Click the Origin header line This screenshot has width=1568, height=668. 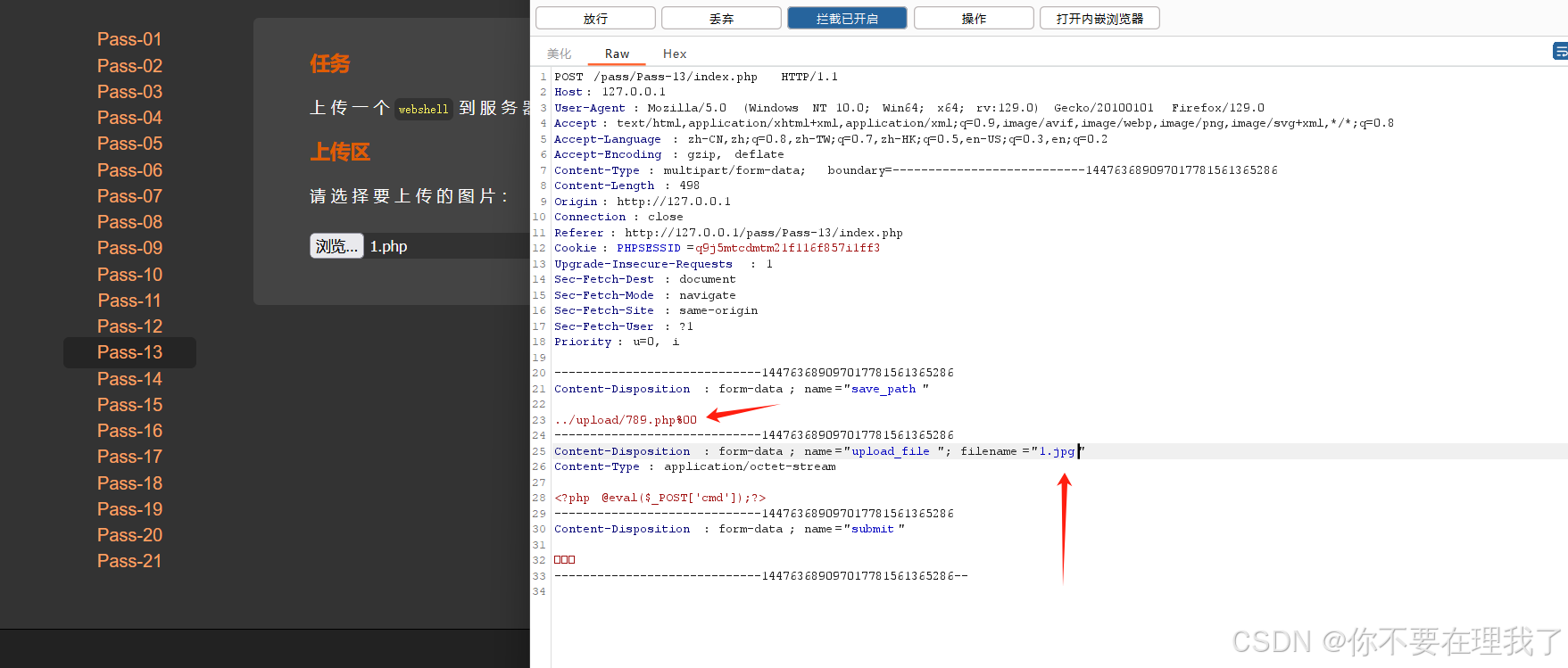coord(643,202)
